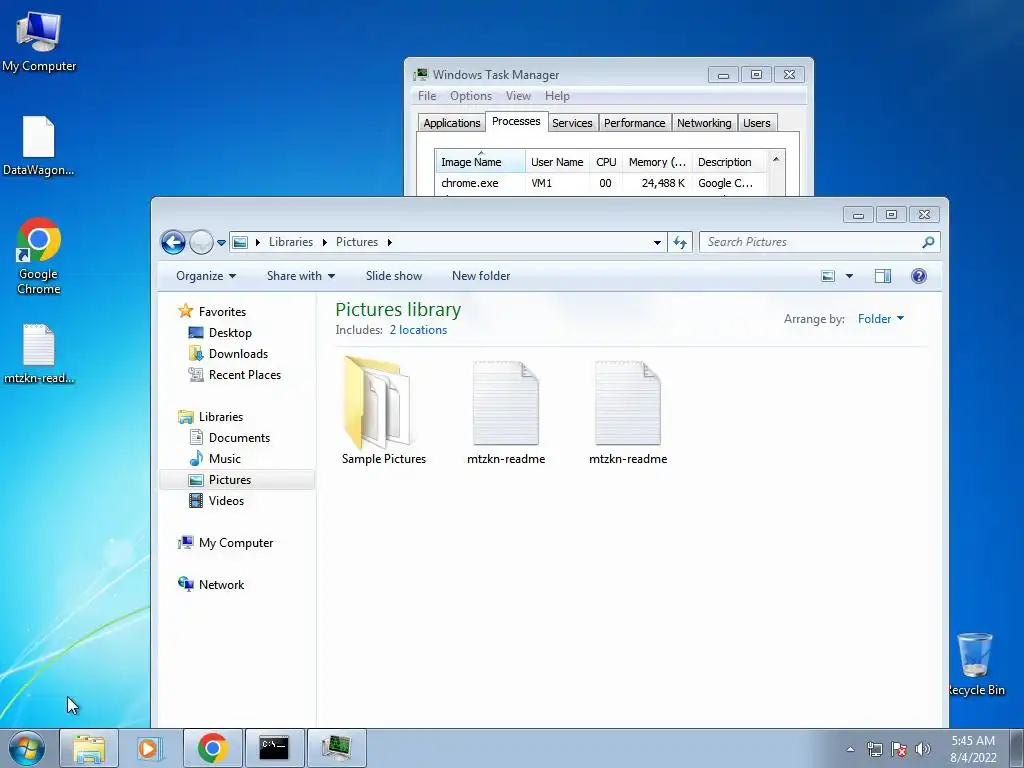Open the Music library
This screenshot has width=1024, height=768.
coord(225,458)
